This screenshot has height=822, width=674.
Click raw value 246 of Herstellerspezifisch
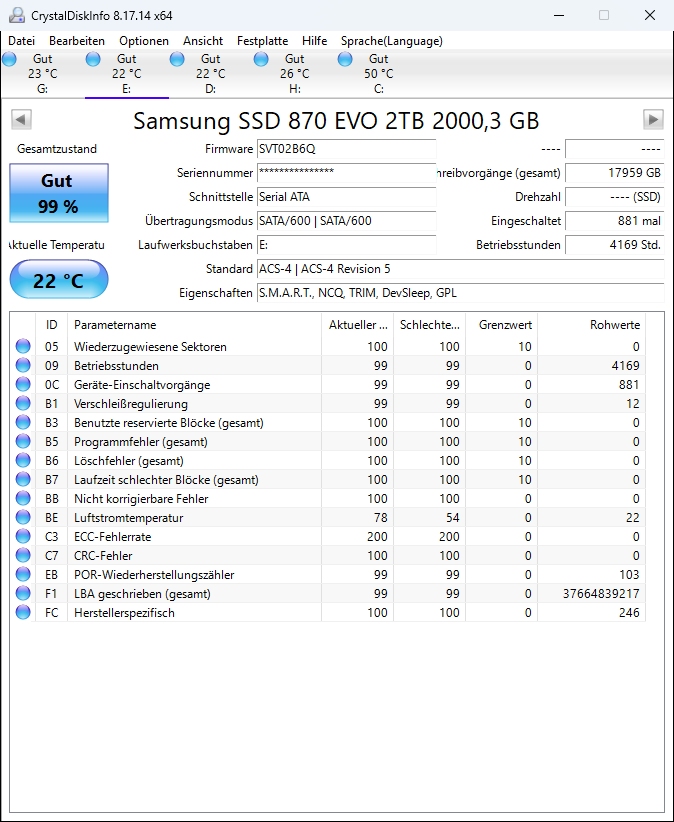tap(629, 613)
